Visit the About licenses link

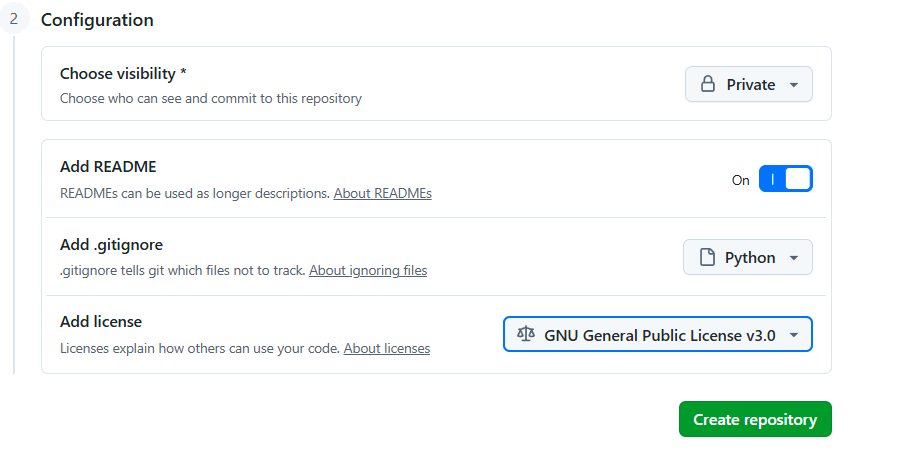386,348
